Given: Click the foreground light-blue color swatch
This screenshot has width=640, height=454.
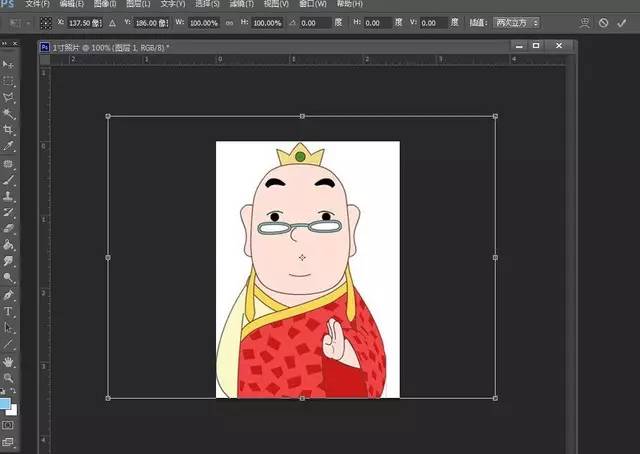Looking at the screenshot, I should point(4,403).
